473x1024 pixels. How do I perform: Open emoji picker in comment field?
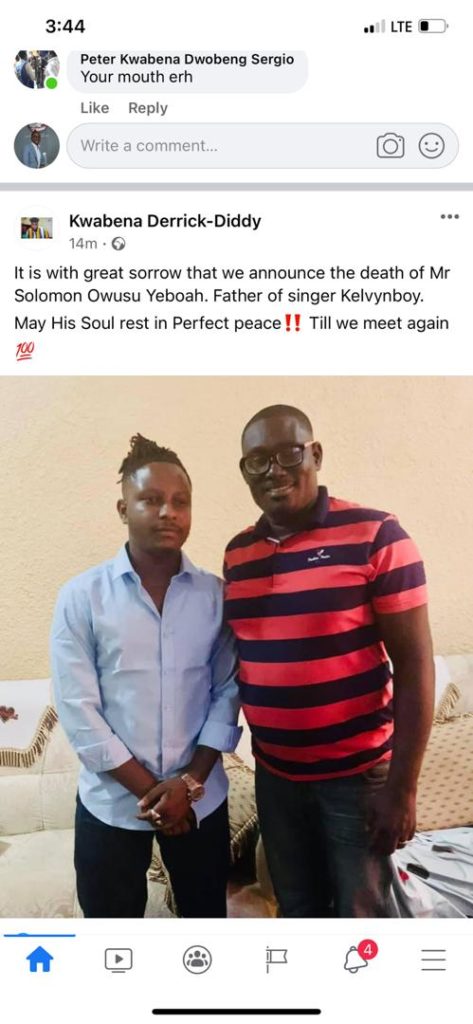[x=432, y=146]
